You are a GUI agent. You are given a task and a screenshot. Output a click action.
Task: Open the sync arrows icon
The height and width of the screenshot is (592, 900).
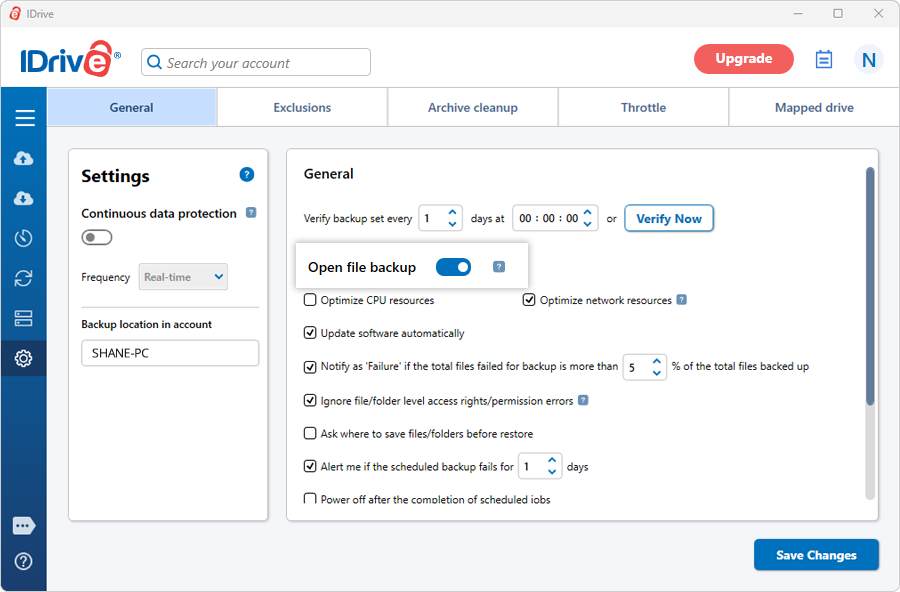coord(24,278)
